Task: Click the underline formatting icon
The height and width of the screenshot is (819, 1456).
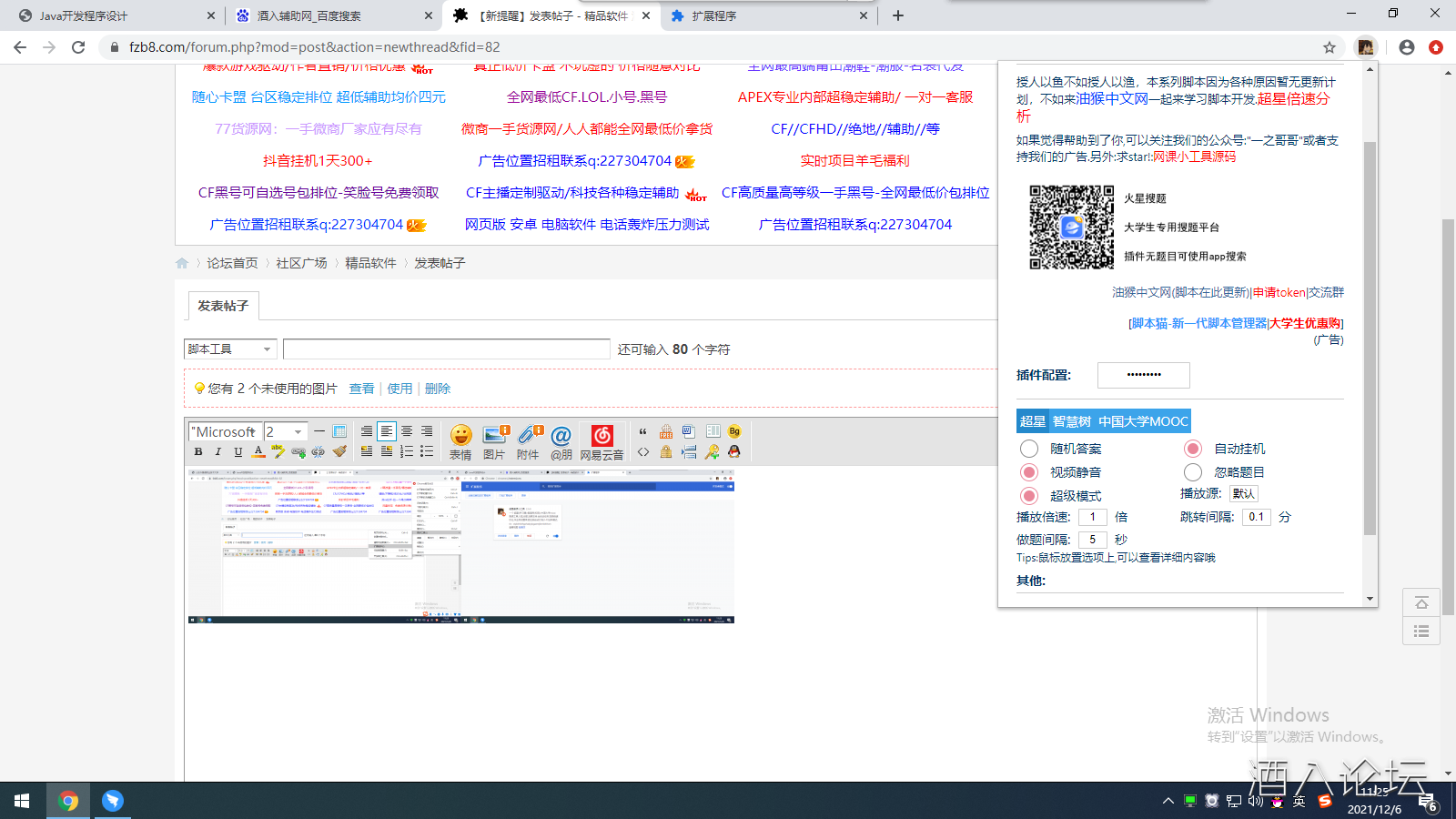Action: click(x=238, y=451)
